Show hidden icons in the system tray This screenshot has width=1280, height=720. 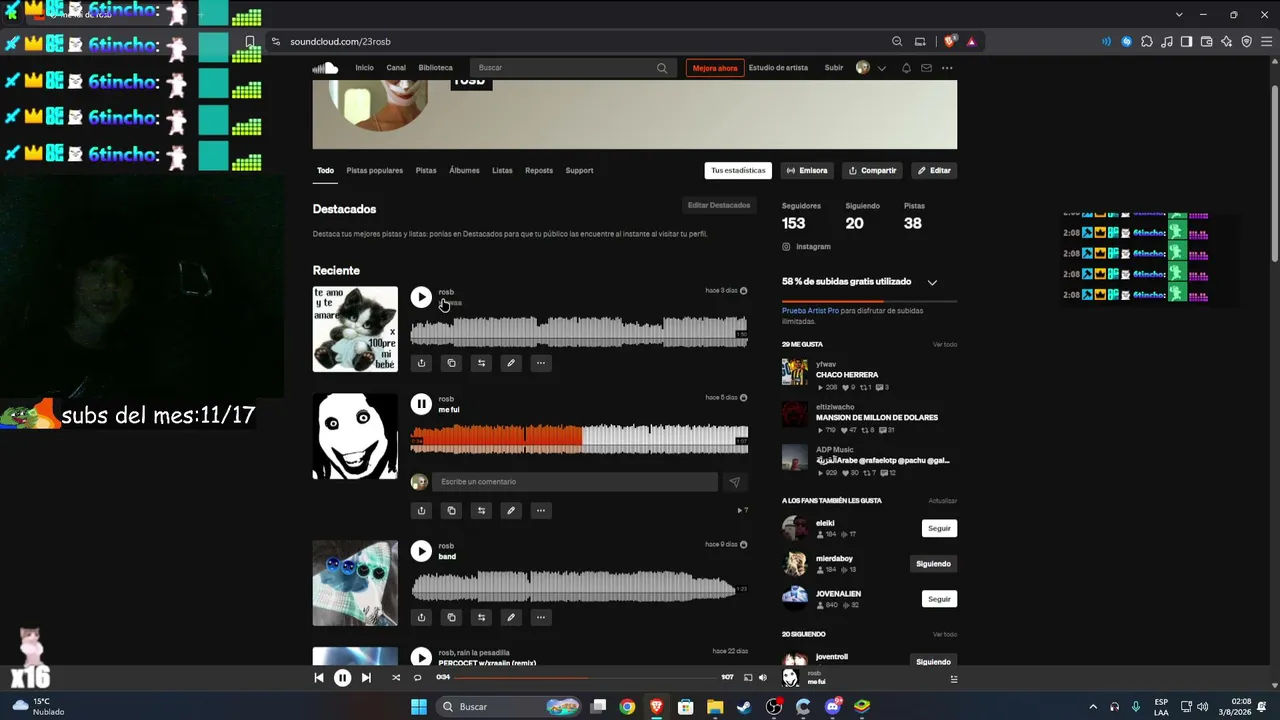[1093, 707]
